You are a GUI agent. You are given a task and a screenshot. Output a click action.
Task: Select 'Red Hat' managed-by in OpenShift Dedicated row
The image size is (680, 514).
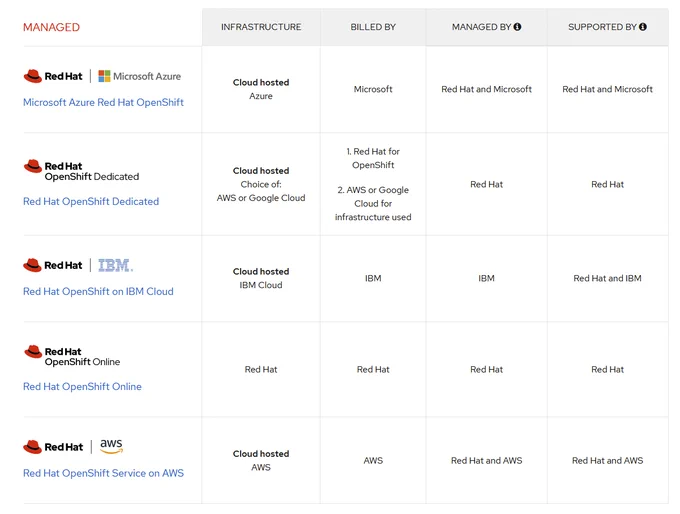pyautogui.click(x=487, y=184)
